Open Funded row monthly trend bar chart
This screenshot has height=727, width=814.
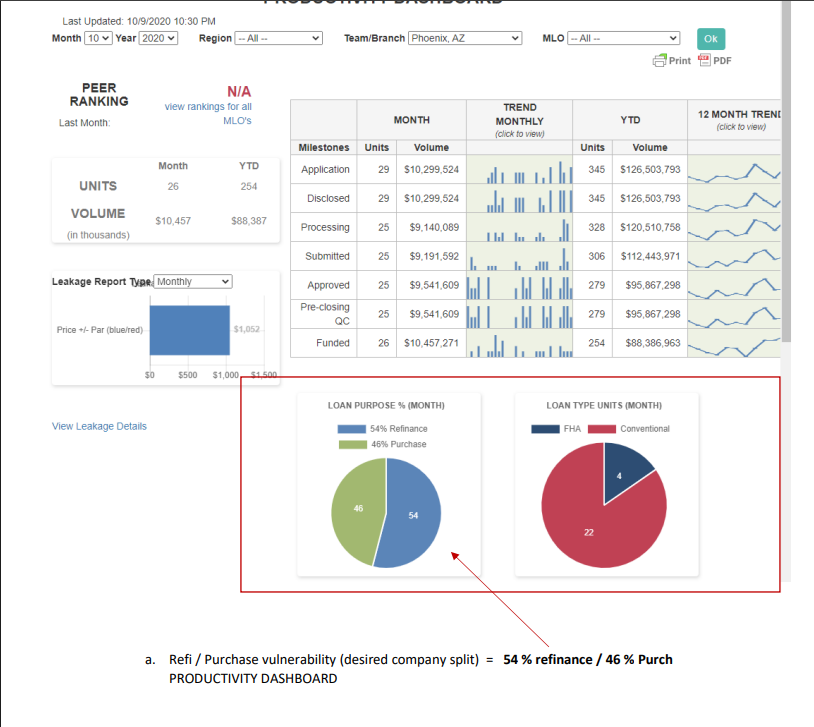[519, 343]
